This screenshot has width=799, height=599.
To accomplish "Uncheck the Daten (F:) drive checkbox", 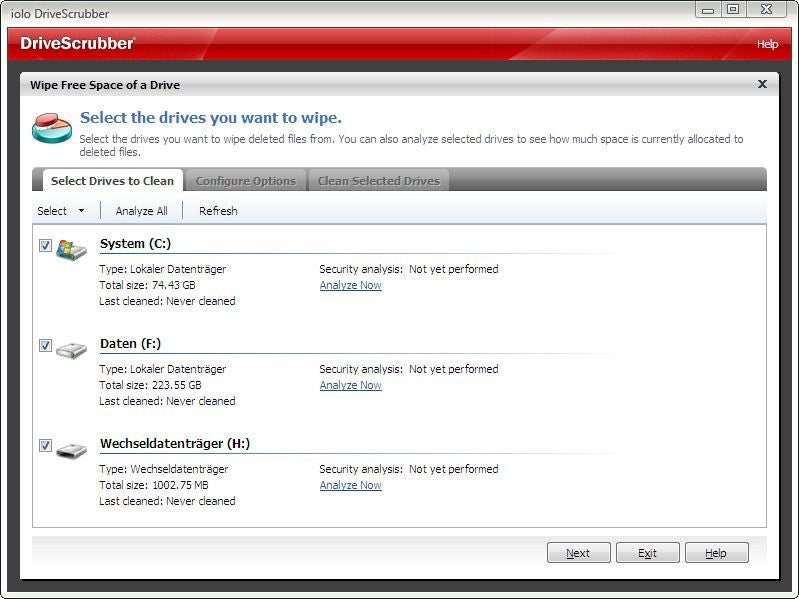I will pyautogui.click(x=45, y=345).
